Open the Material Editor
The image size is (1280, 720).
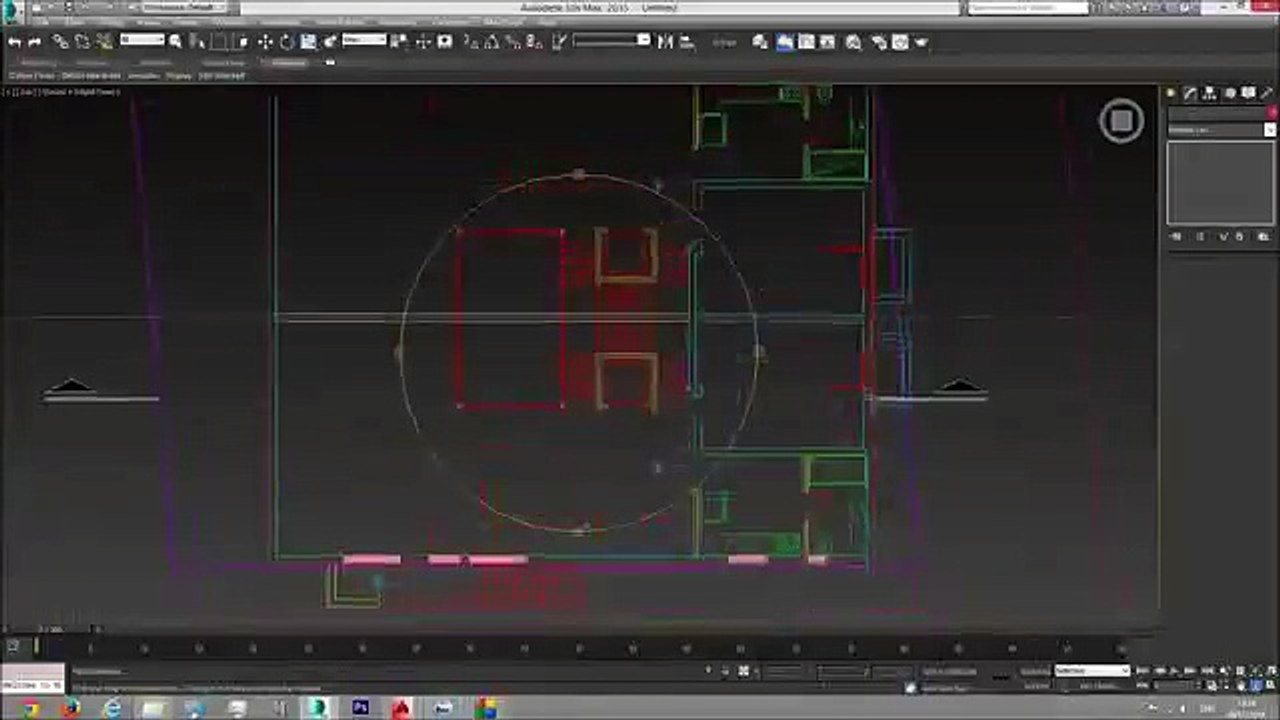click(853, 42)
